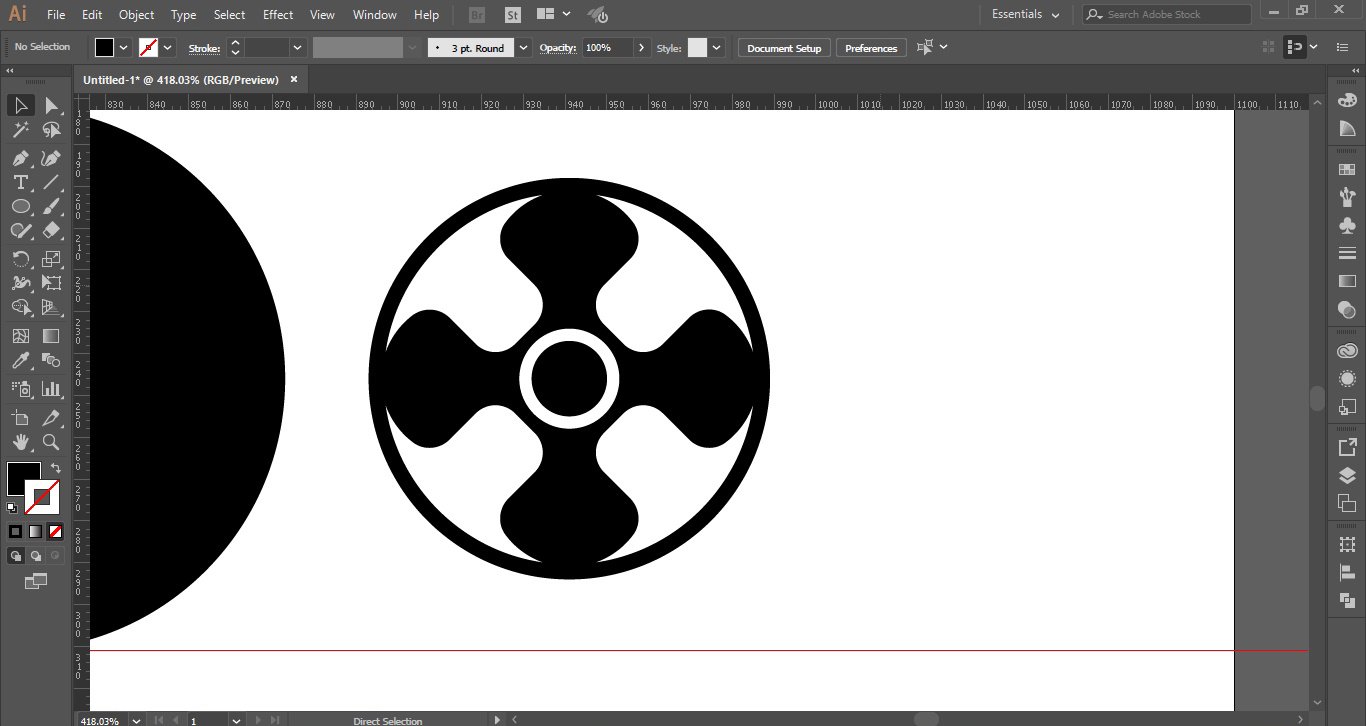Screen dimensions: 1366x726
Task: Open the Layers panel icon
Action: (x=1347, y=475)
